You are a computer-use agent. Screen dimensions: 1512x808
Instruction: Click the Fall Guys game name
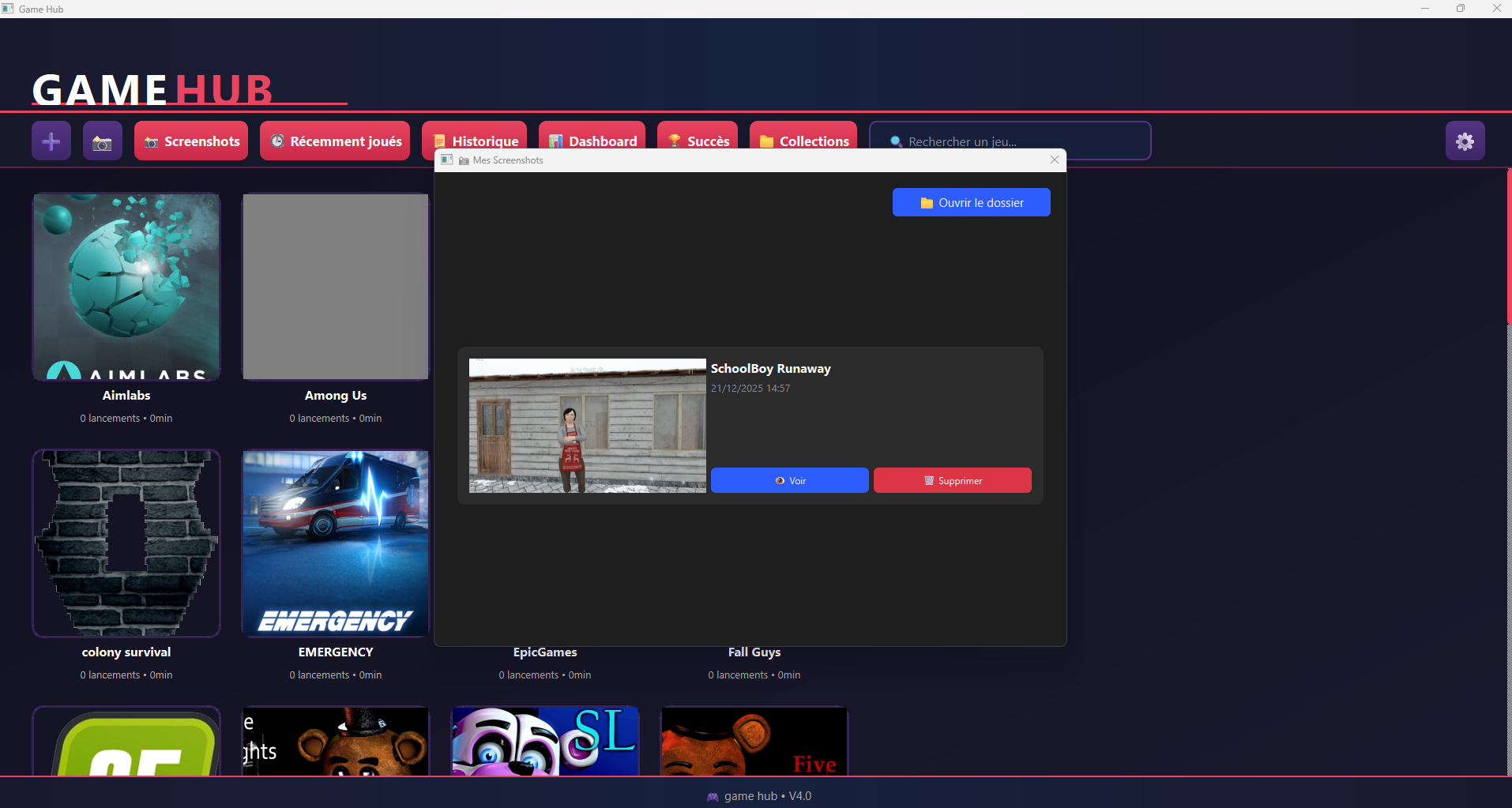point(754,652)
